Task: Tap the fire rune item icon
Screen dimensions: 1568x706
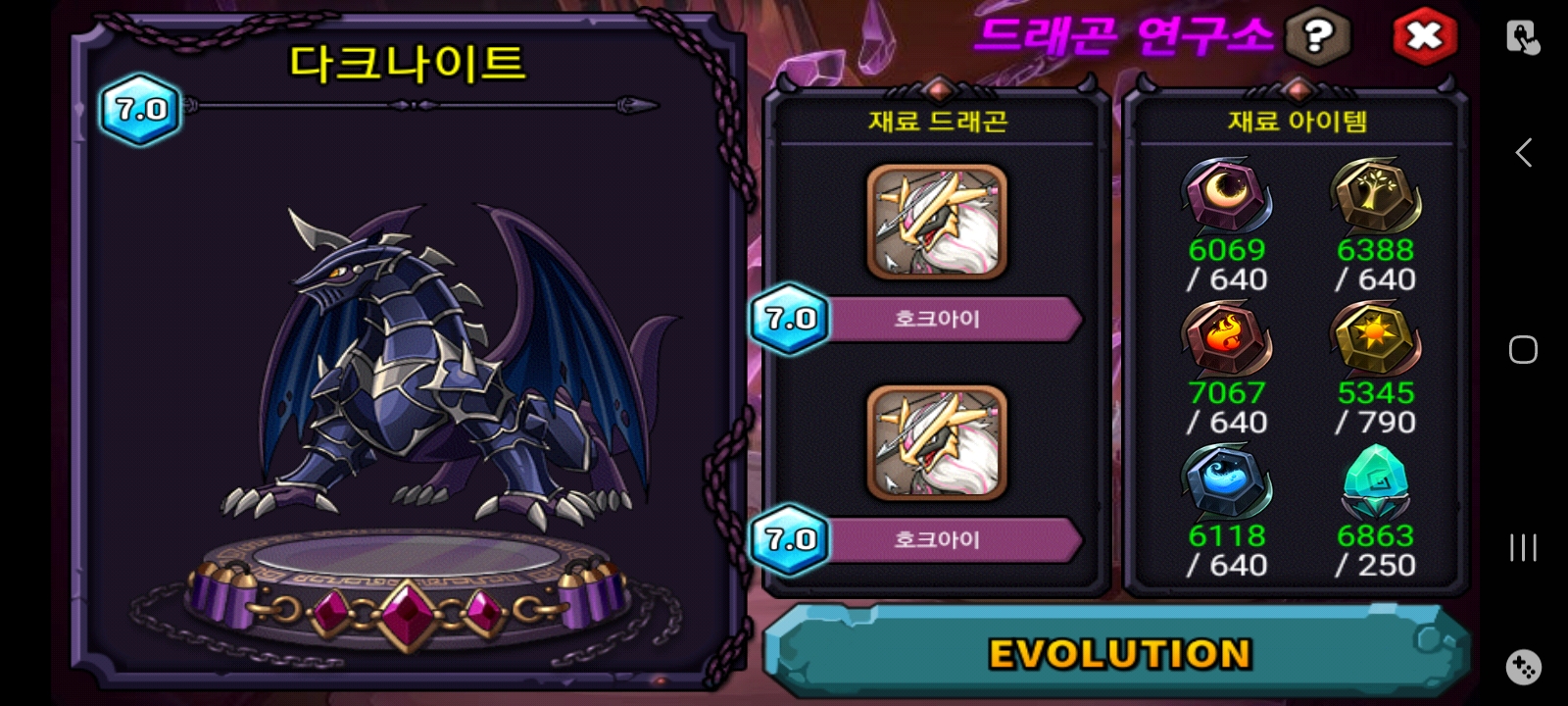Action: coord(1226,339)
